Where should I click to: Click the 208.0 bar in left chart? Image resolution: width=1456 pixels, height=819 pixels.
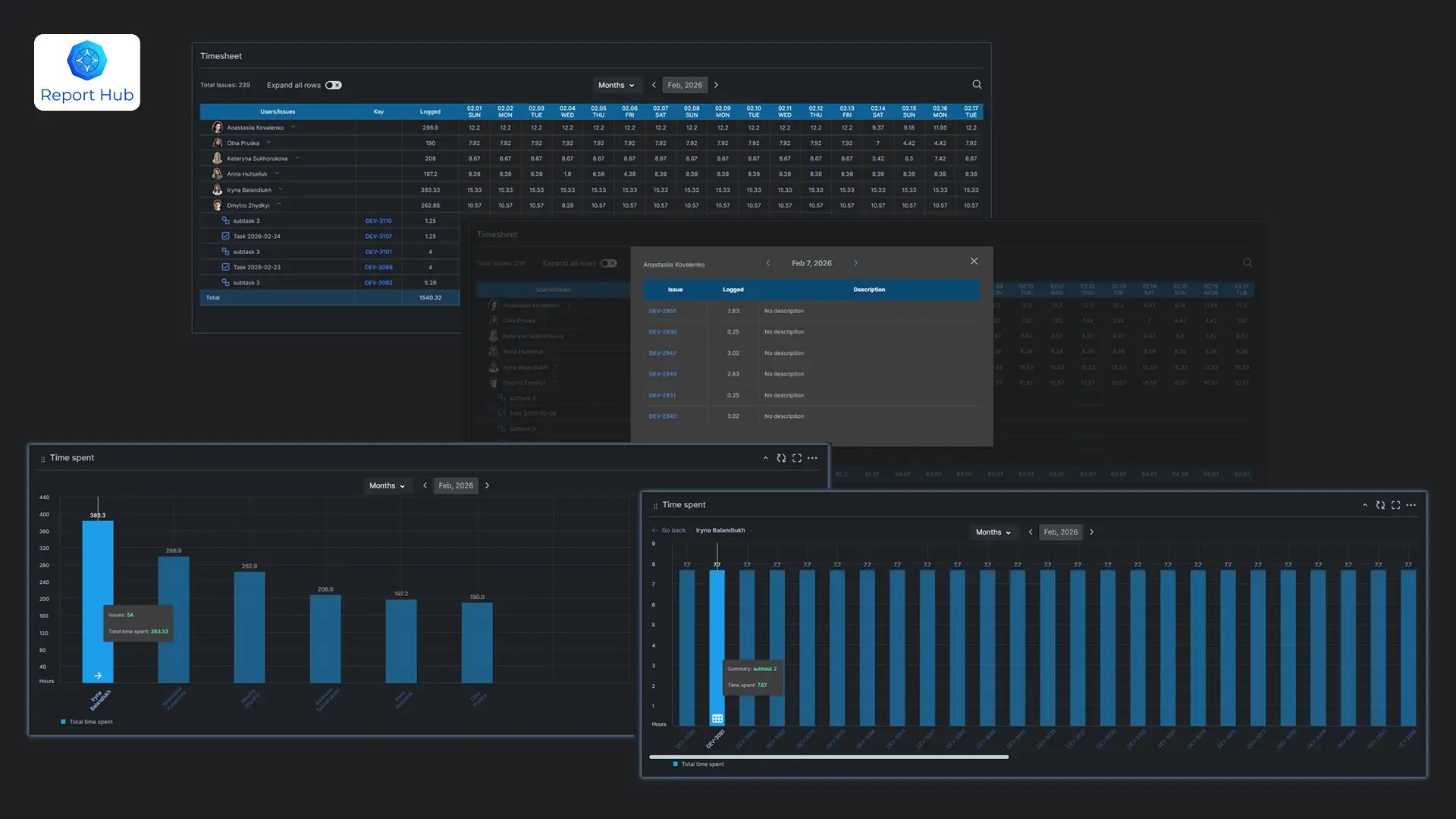(x=325, y=639)
